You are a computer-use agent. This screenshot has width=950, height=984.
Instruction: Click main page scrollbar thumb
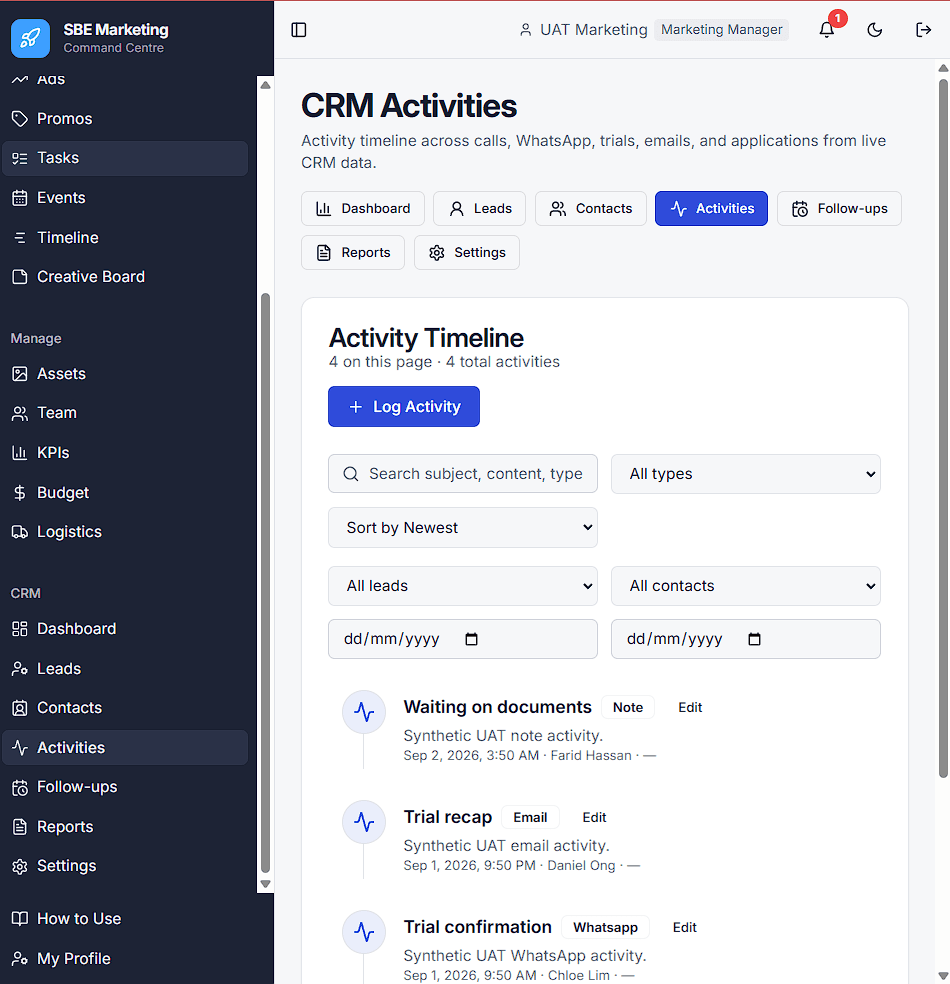coord(943,427)
